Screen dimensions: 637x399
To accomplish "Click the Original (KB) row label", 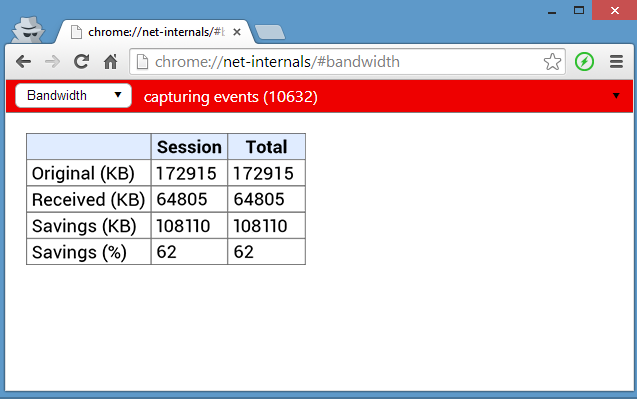I will [83, 173].
